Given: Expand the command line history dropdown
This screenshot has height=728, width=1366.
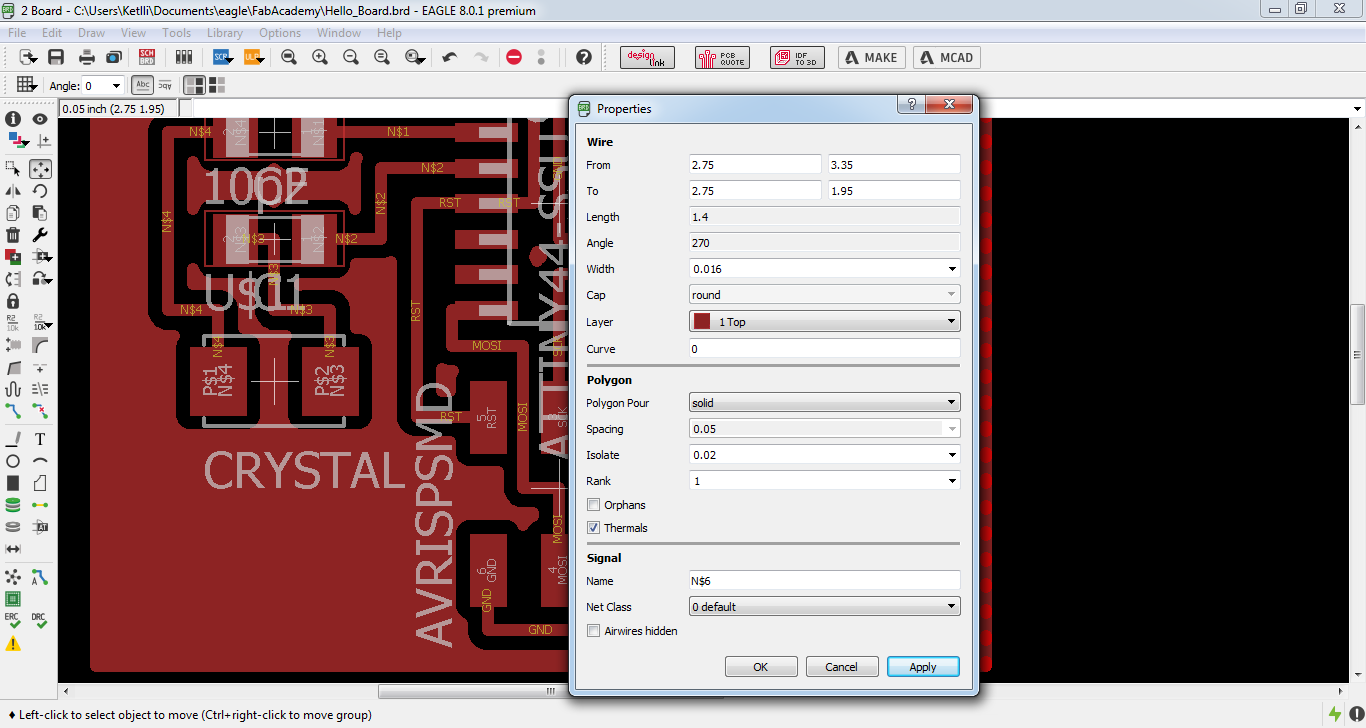Looking at the screenshot, I should tap(1357, 109).
